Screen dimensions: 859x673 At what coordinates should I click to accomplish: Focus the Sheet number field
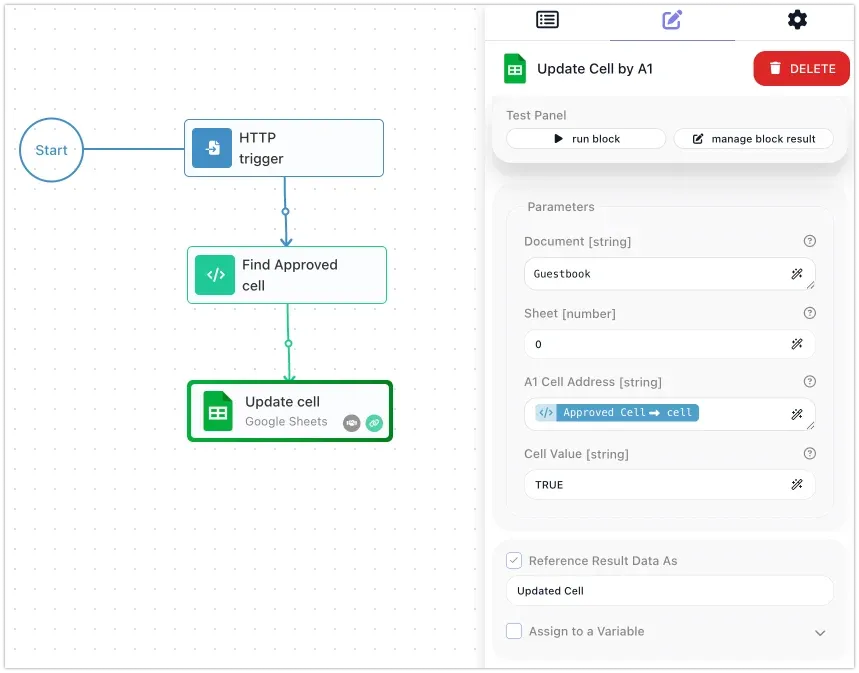pos(669,344)
